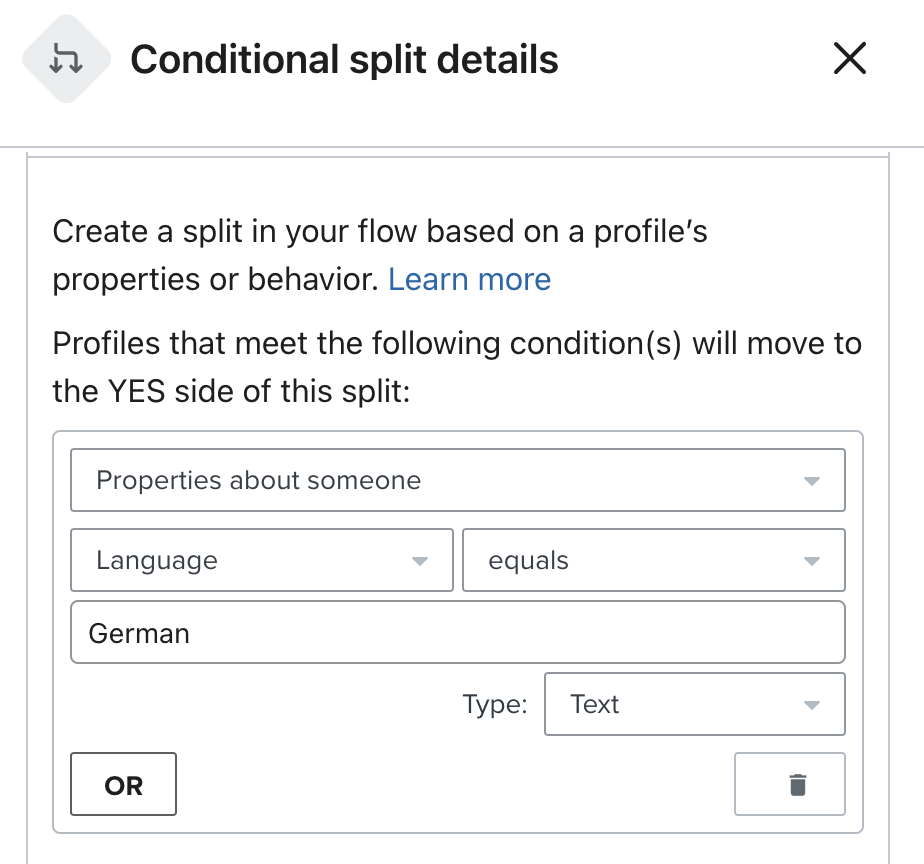This screenshot has width=924, height=864.
Task: Click the split-arrows symbol in the header
Action: tap(66, 58)
